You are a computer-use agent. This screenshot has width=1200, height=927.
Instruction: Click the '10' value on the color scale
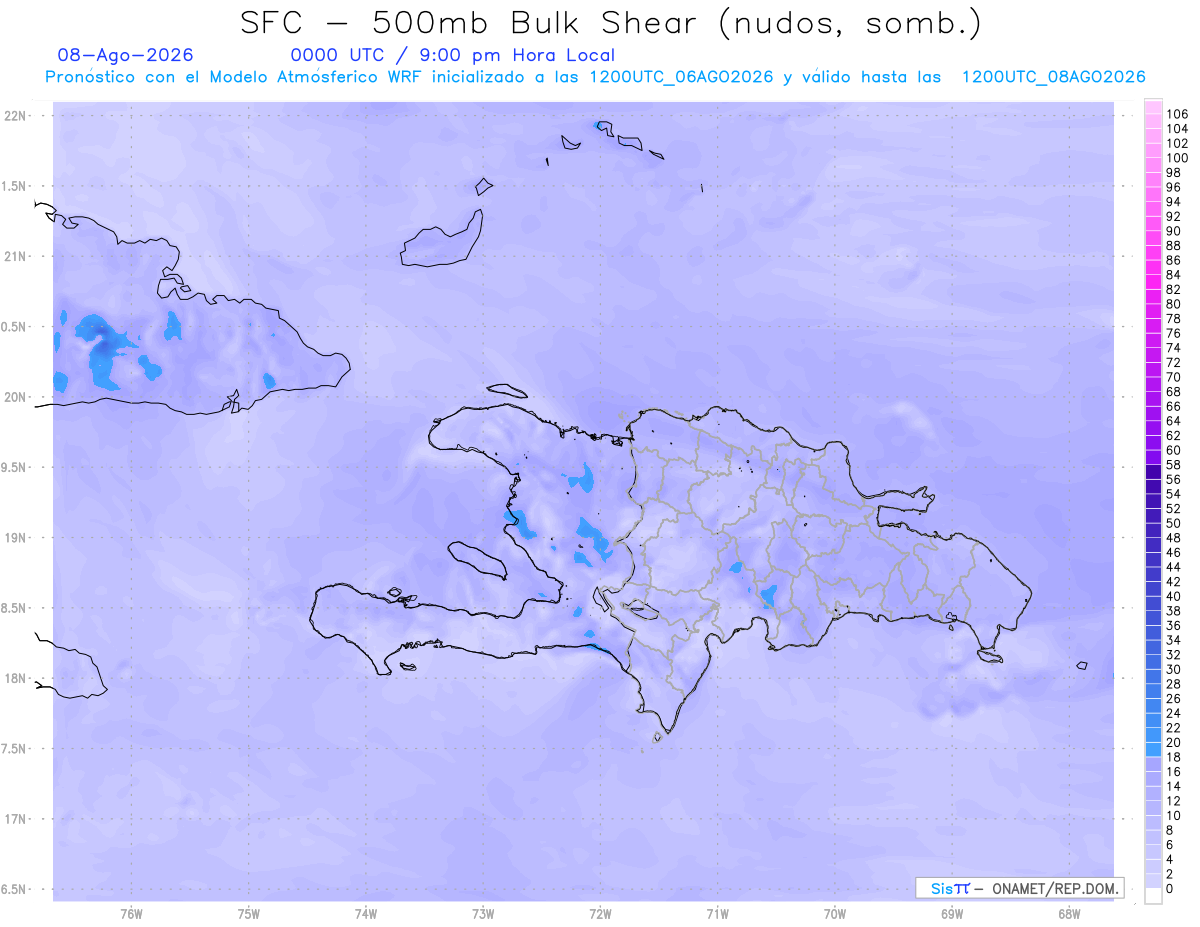[1173, 816]
